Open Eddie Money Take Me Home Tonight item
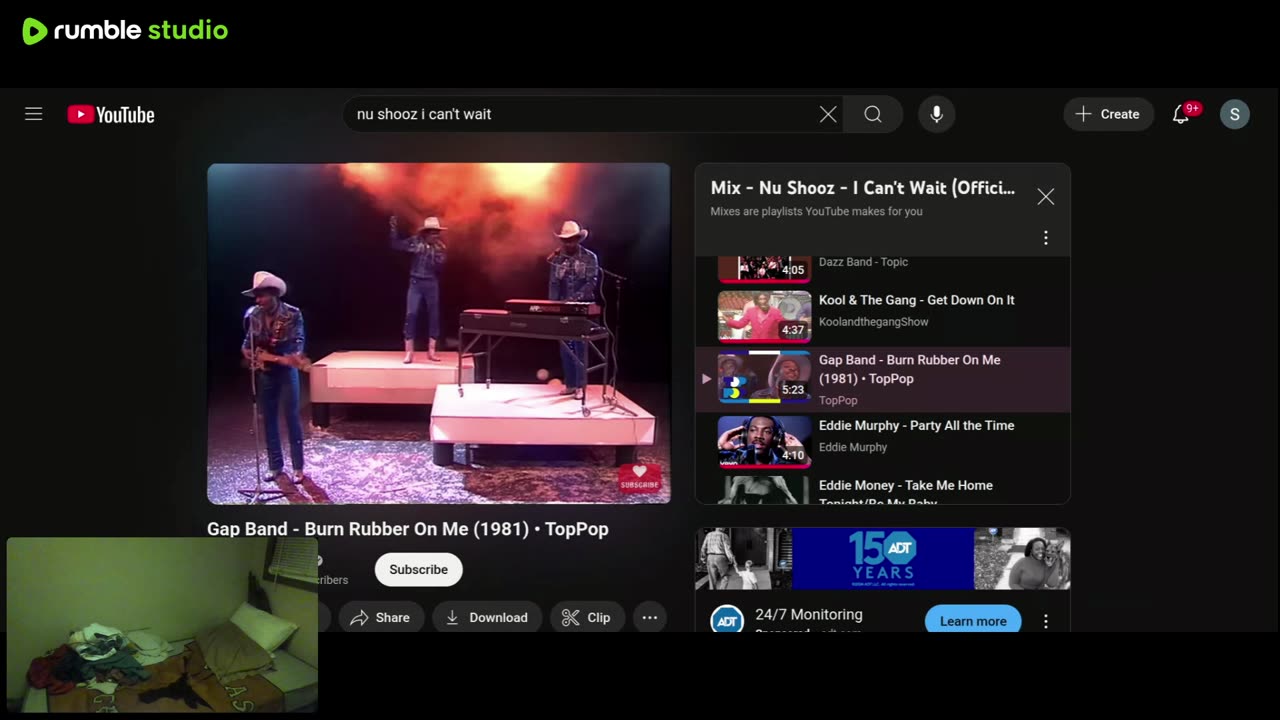 [x=882, y=489]
